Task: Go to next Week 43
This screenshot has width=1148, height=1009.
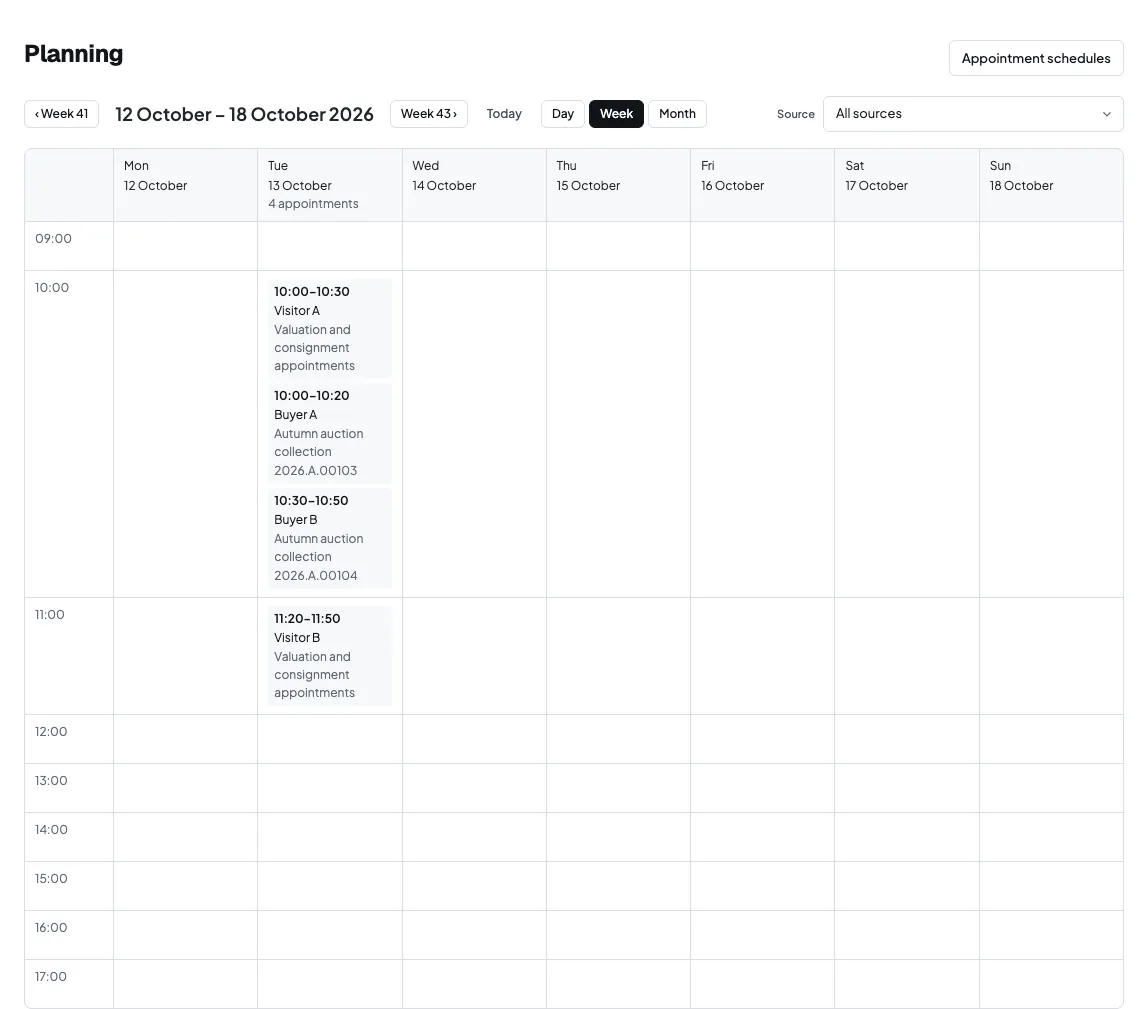Action: coord(428,113)
